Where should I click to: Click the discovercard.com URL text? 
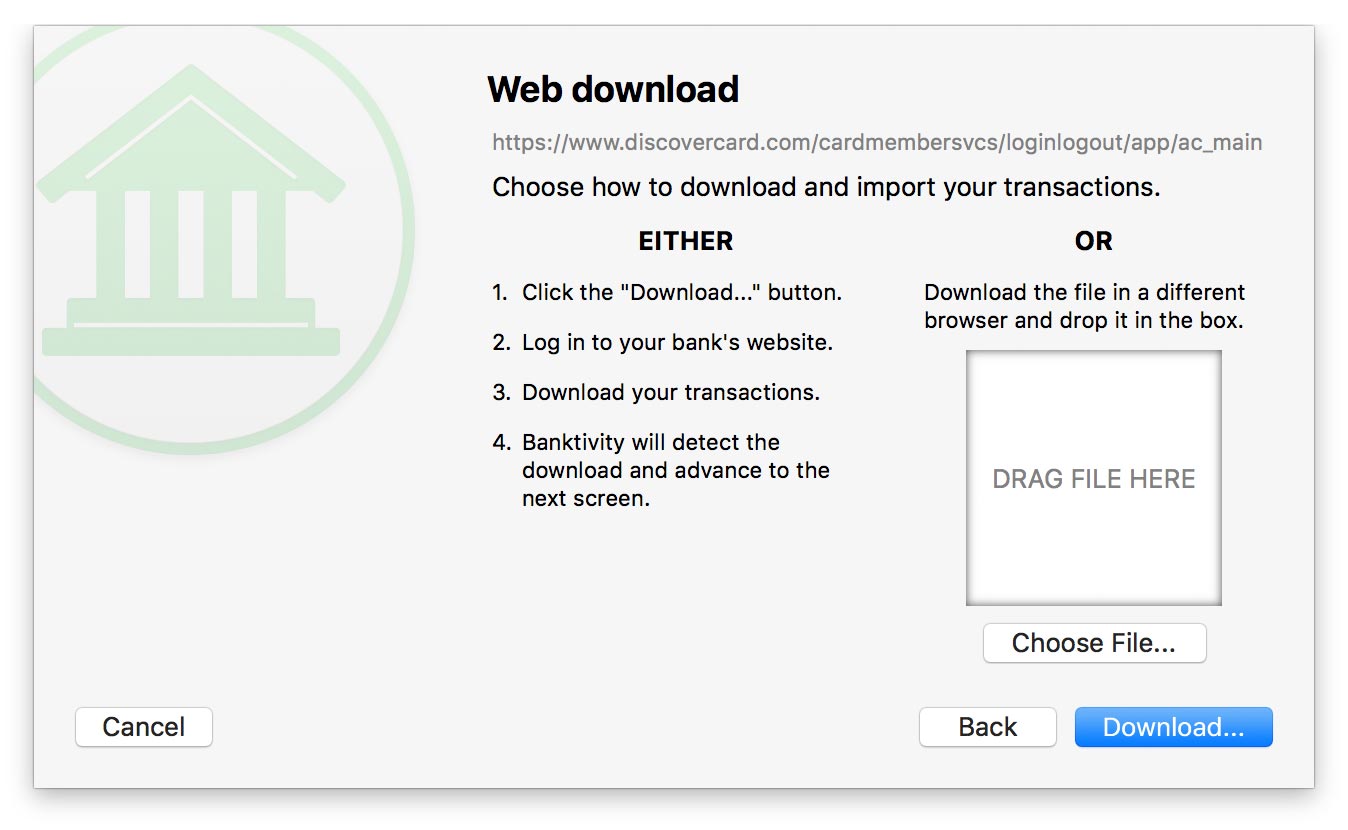click(x=876, y=142)
